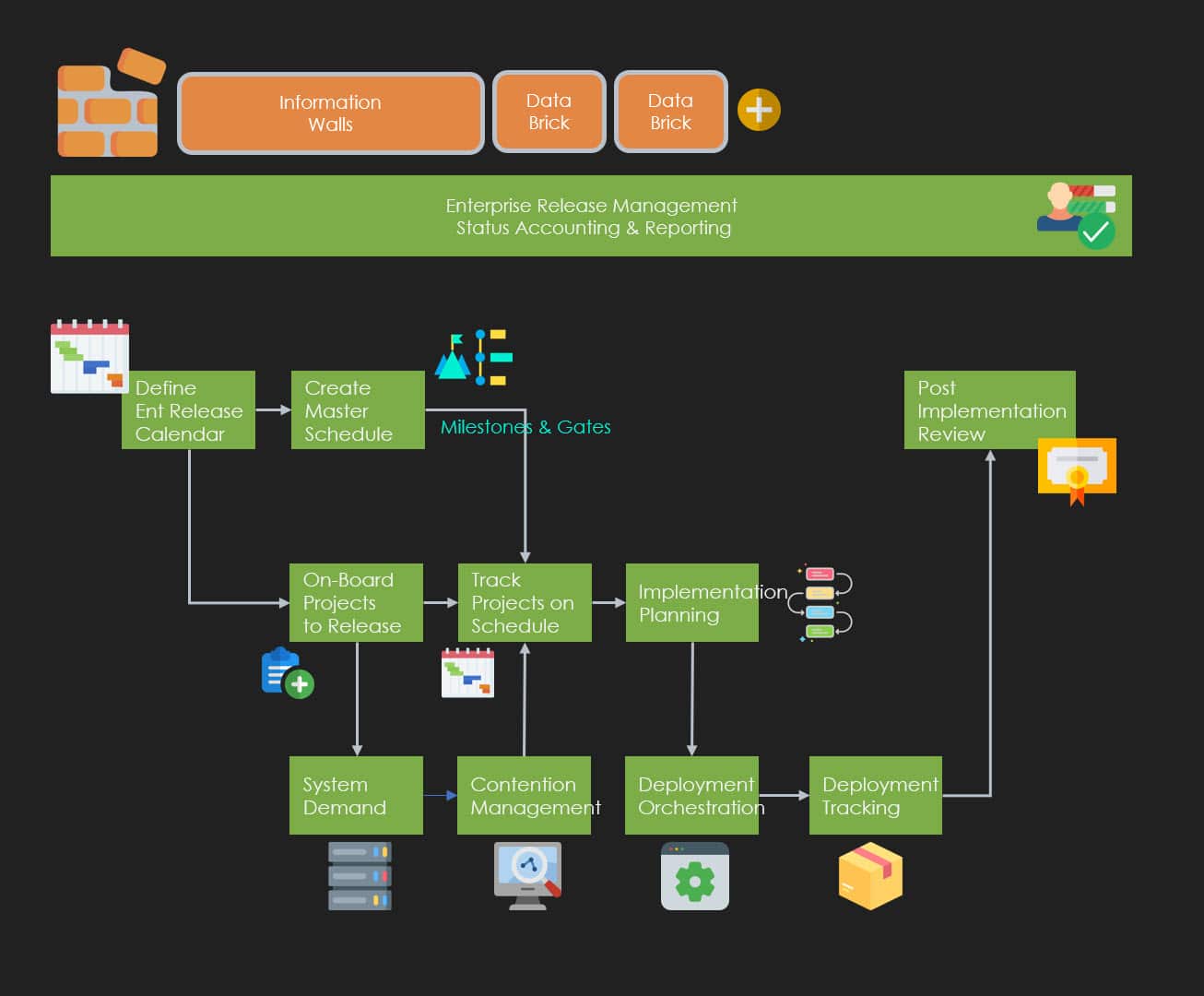Click the Milestones & Gates label

tap(525, 427)
